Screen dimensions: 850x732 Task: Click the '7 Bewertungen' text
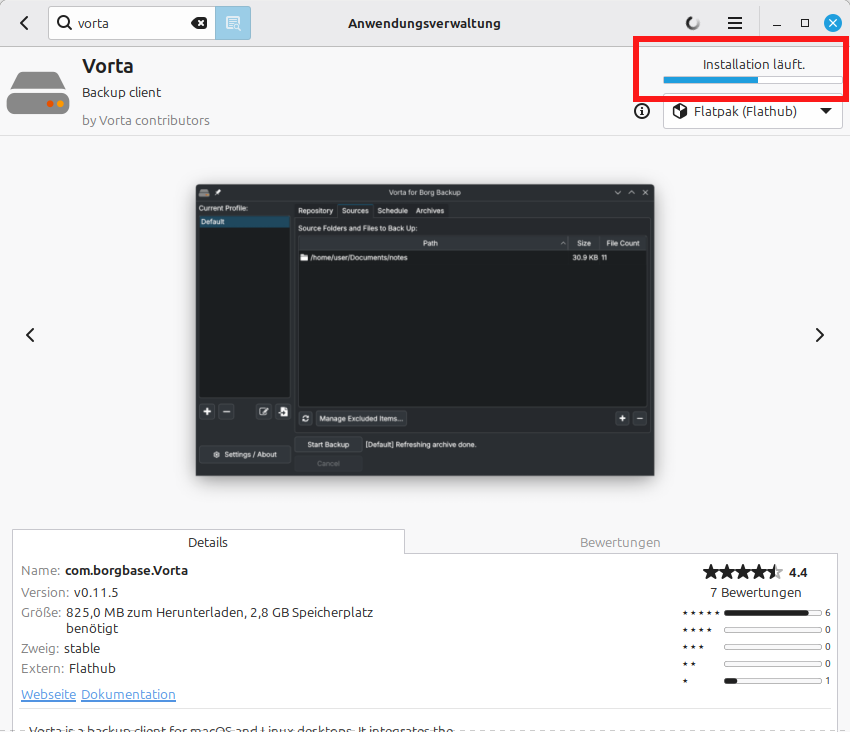[x=756, y=593]
